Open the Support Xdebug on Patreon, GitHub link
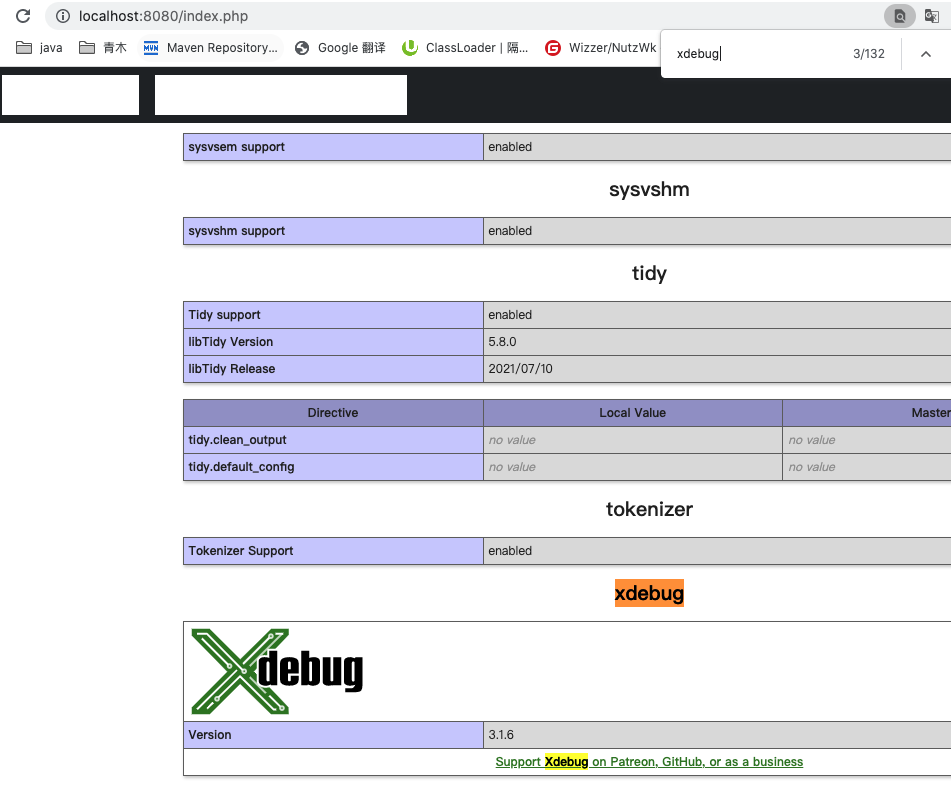The height and width of the screenshot is (788, 951). [649, 762]
